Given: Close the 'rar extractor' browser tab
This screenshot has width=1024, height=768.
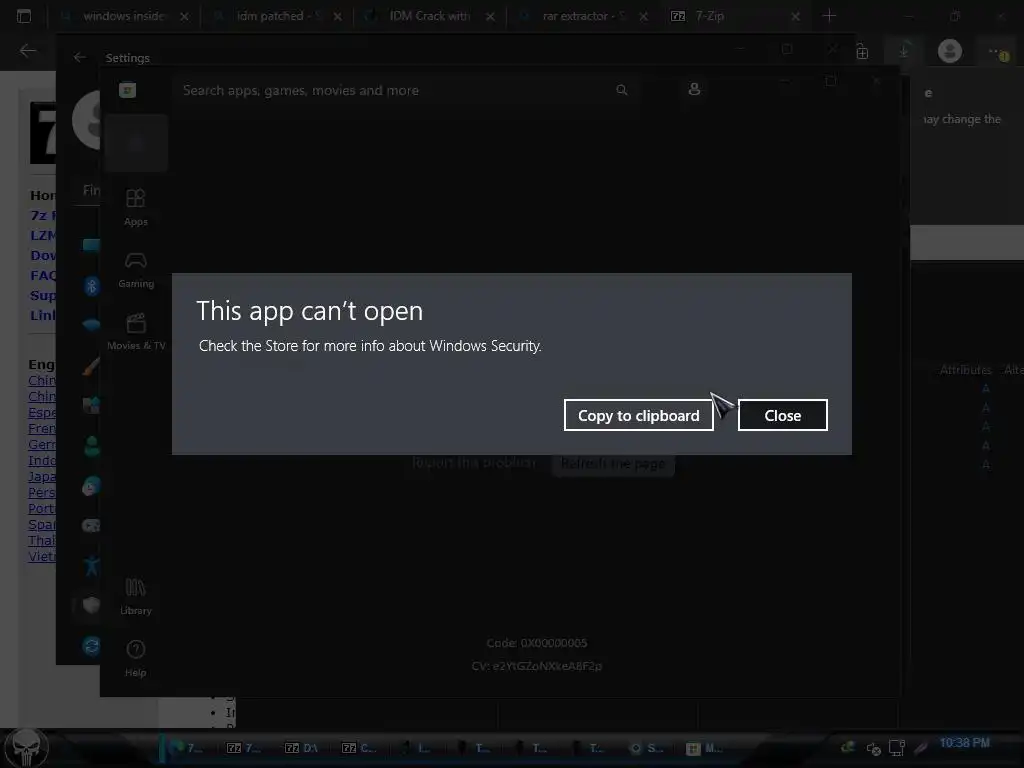Looking at the screenshot, I should 643,16.
